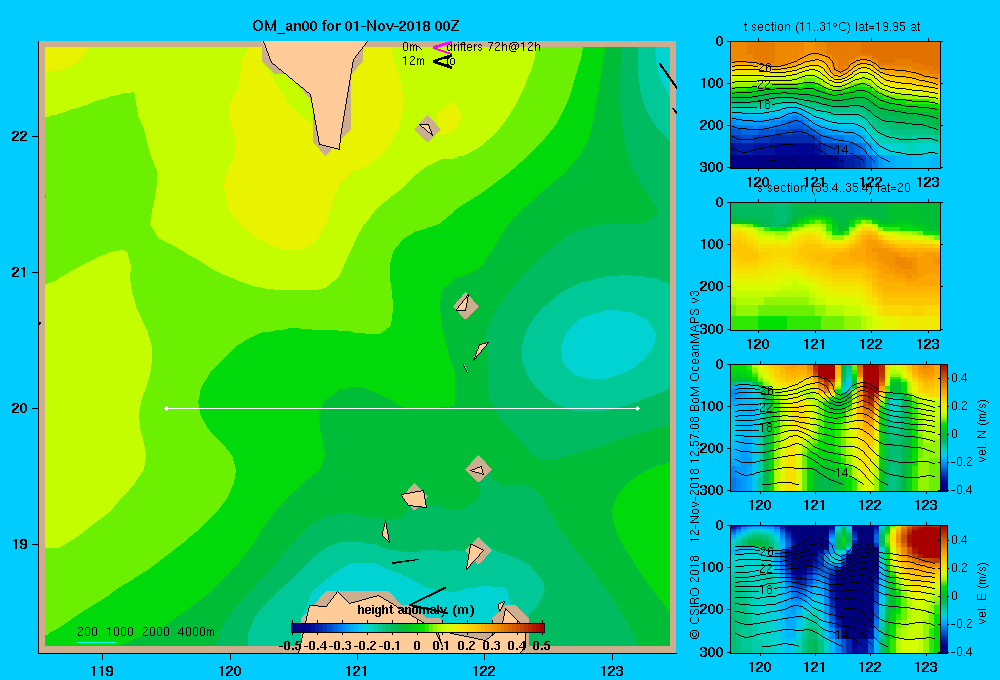Image resolution: width=1000 pixels, height=680 pixels.
Task: Click the 'vel. E (m/s)' axis label
Action: coord(982,592)
